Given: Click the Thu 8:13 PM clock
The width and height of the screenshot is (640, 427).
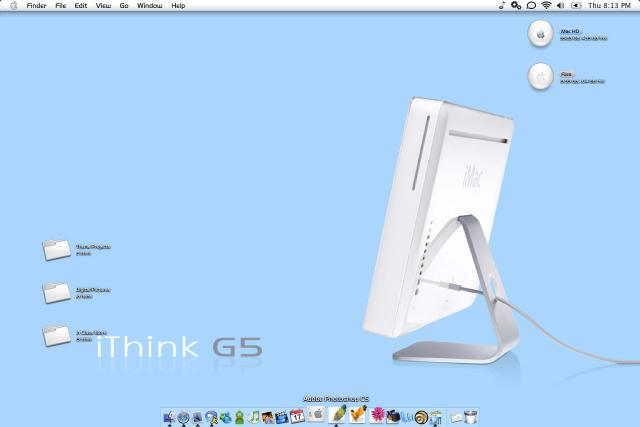Looking at the screenshot, I should [609, 6].
